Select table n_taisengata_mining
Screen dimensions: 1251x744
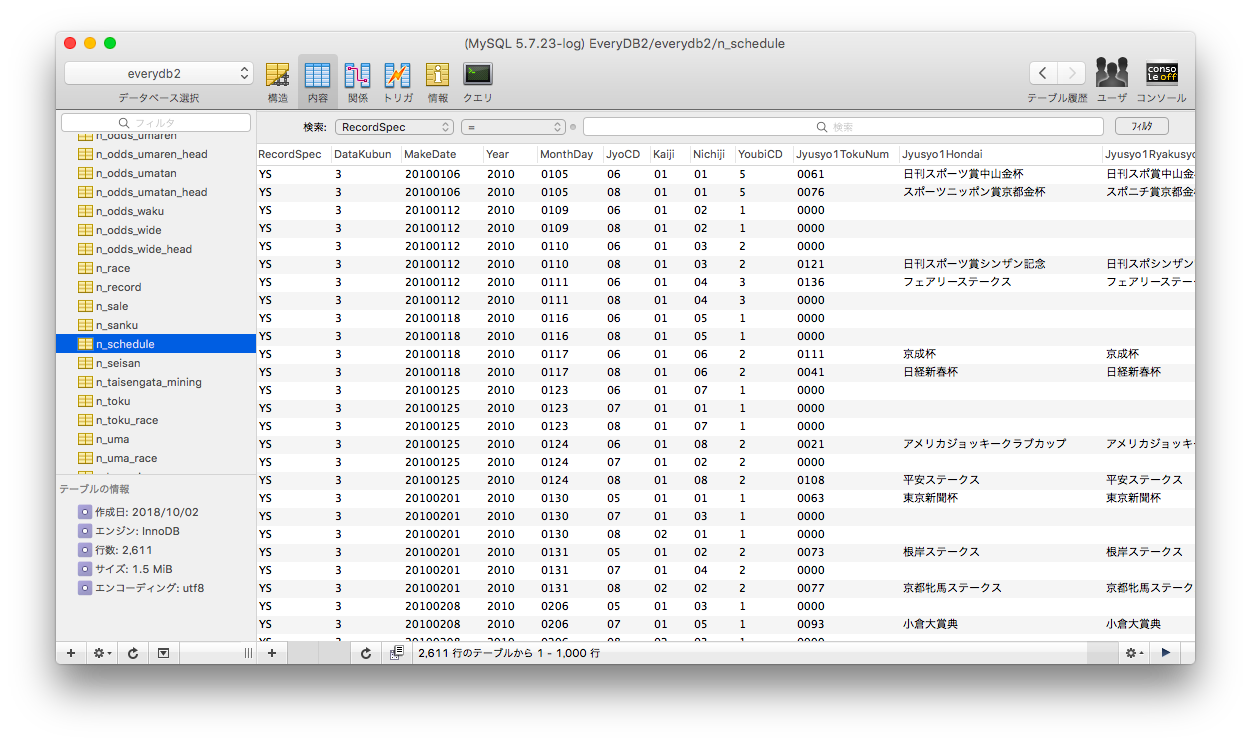coord(156,382)
